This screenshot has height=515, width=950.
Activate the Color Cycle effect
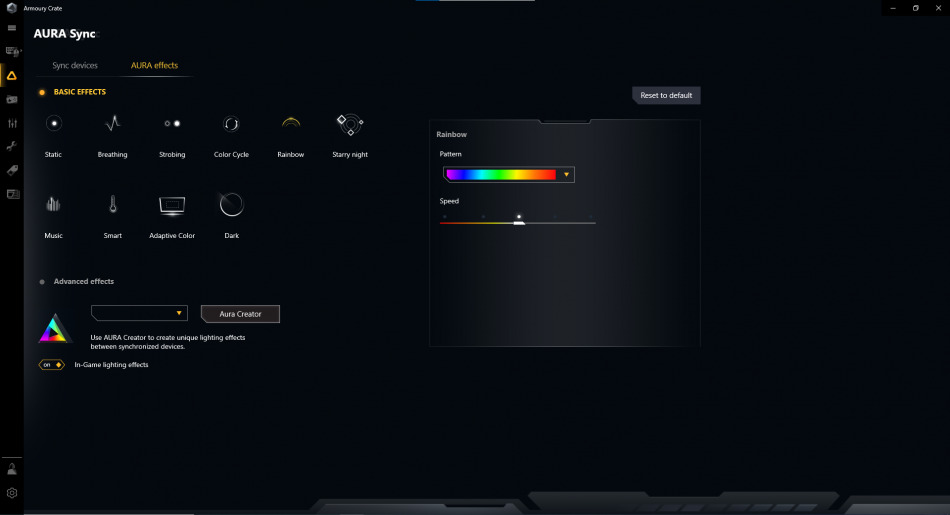click(231, 124)
